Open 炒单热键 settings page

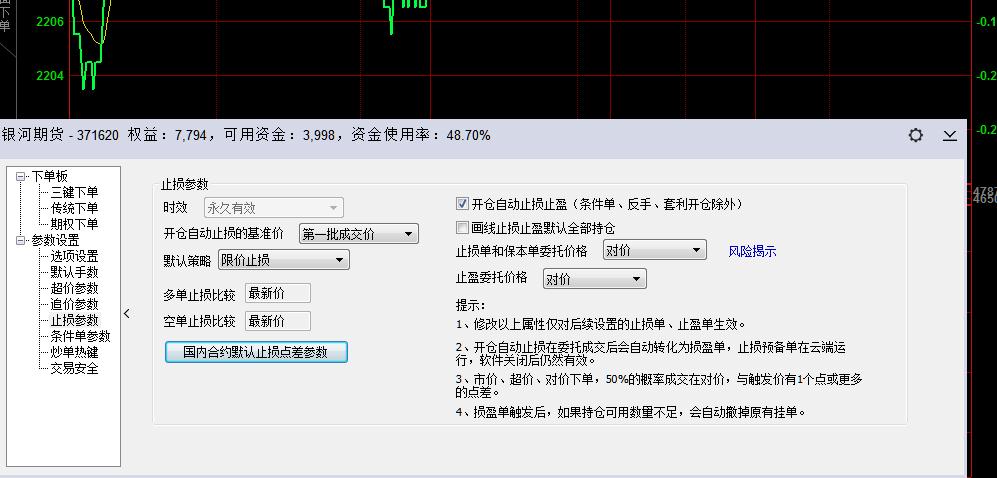click(x=74, y=352)
